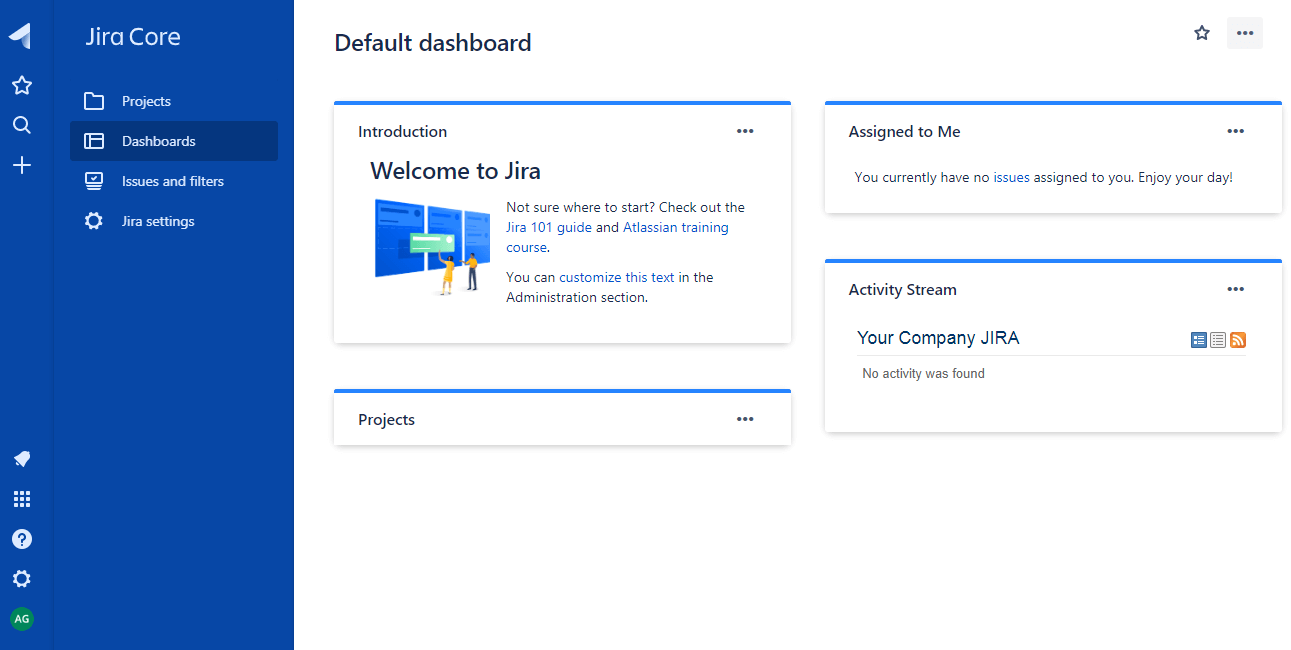1291x650 pixels.
Task: Open your AG profile avatar
Action: (x=21, y=619)
